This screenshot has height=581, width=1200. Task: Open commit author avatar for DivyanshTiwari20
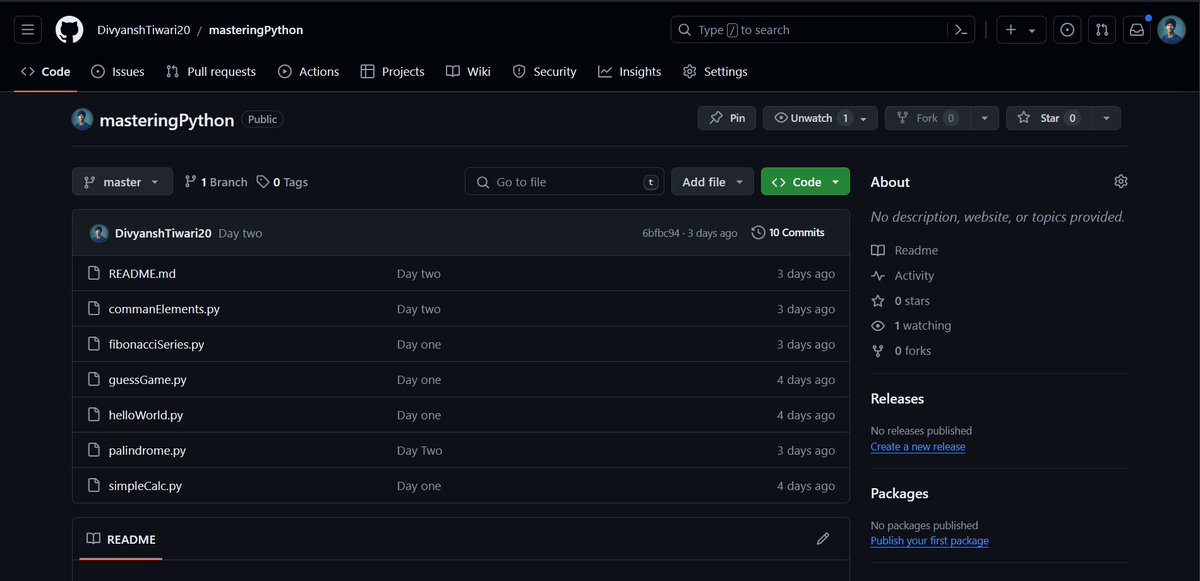99,233
